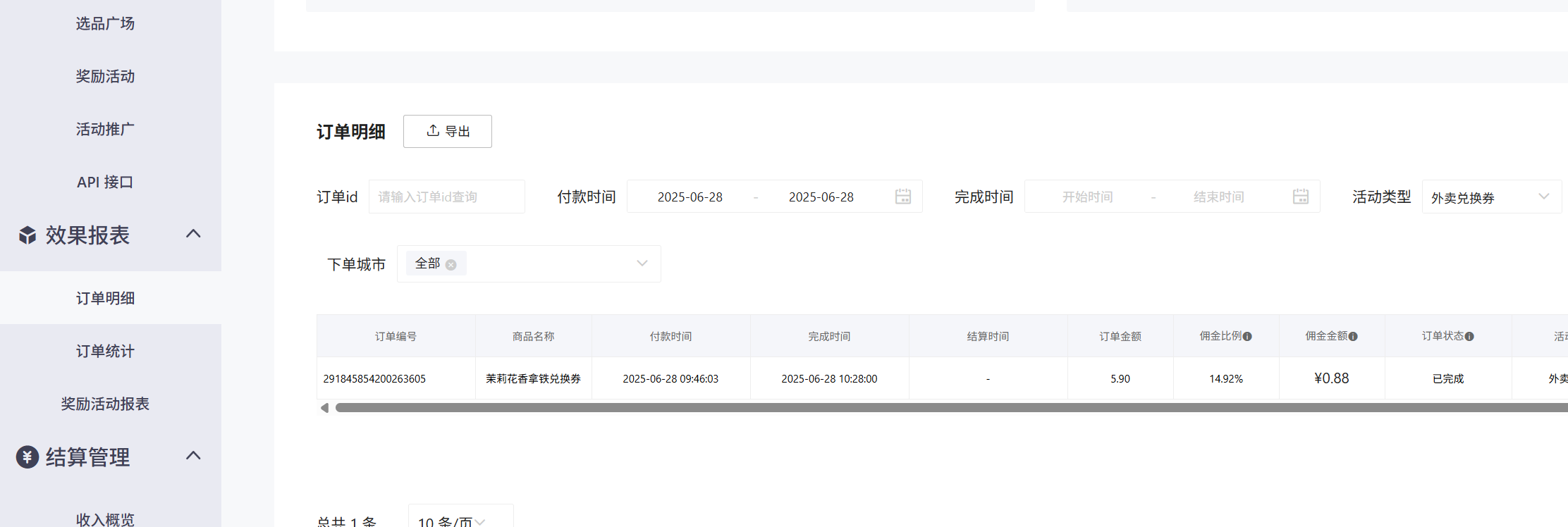Collapse the 结算管理 menu section
Screen dimensions: 1568x527
(x=193, y=456)
